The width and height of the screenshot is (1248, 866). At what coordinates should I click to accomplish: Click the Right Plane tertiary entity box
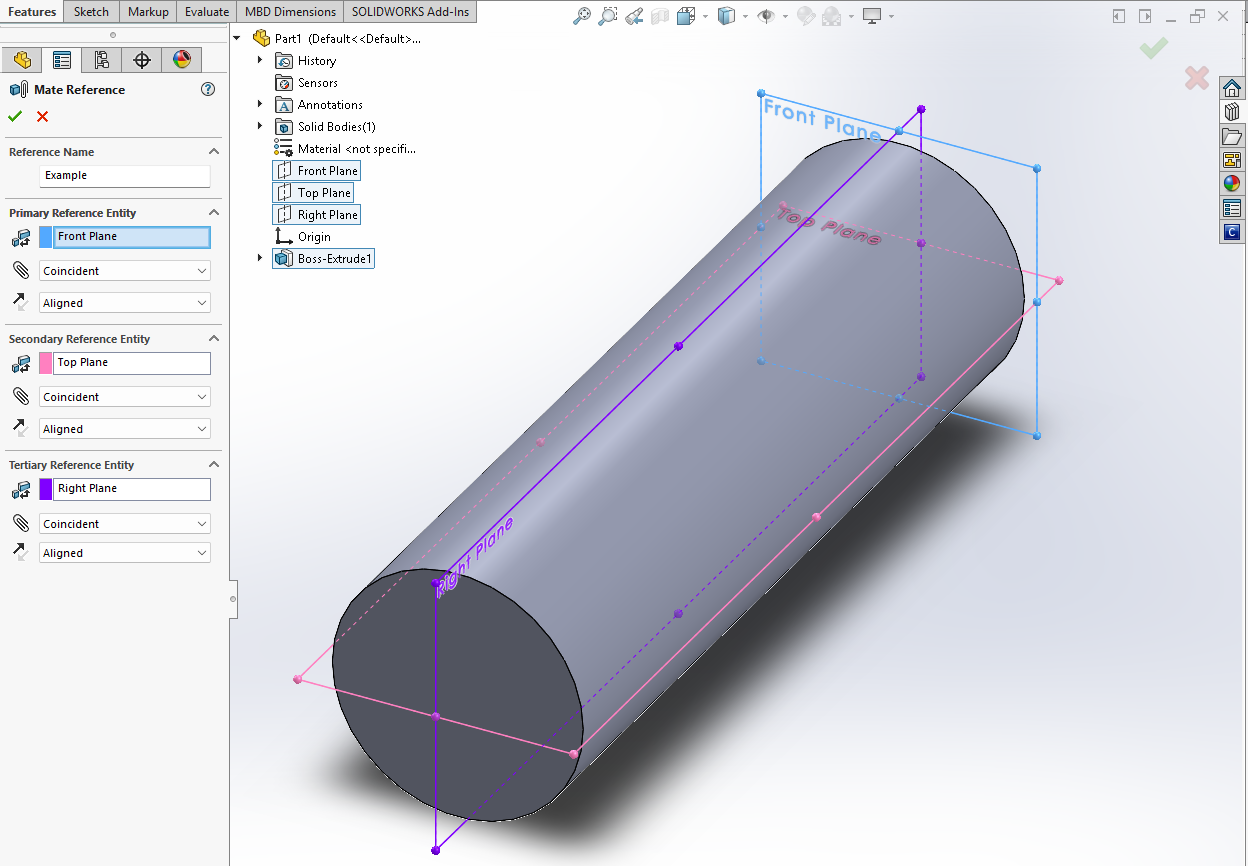click(x=132, y=489)
